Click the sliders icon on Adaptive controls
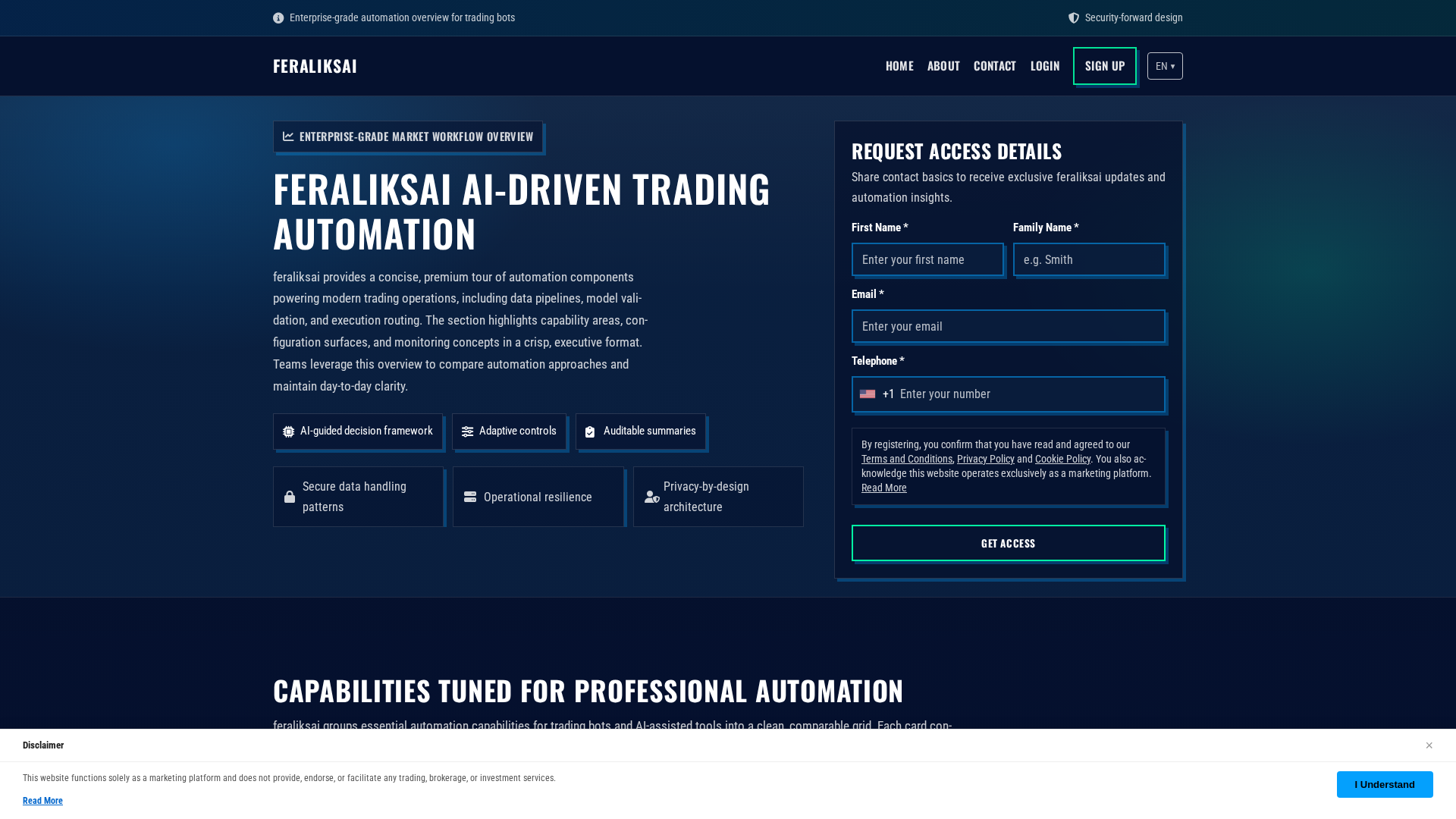Image resolution: width=1456 pixels, height=819 pixels. point(467,431)
